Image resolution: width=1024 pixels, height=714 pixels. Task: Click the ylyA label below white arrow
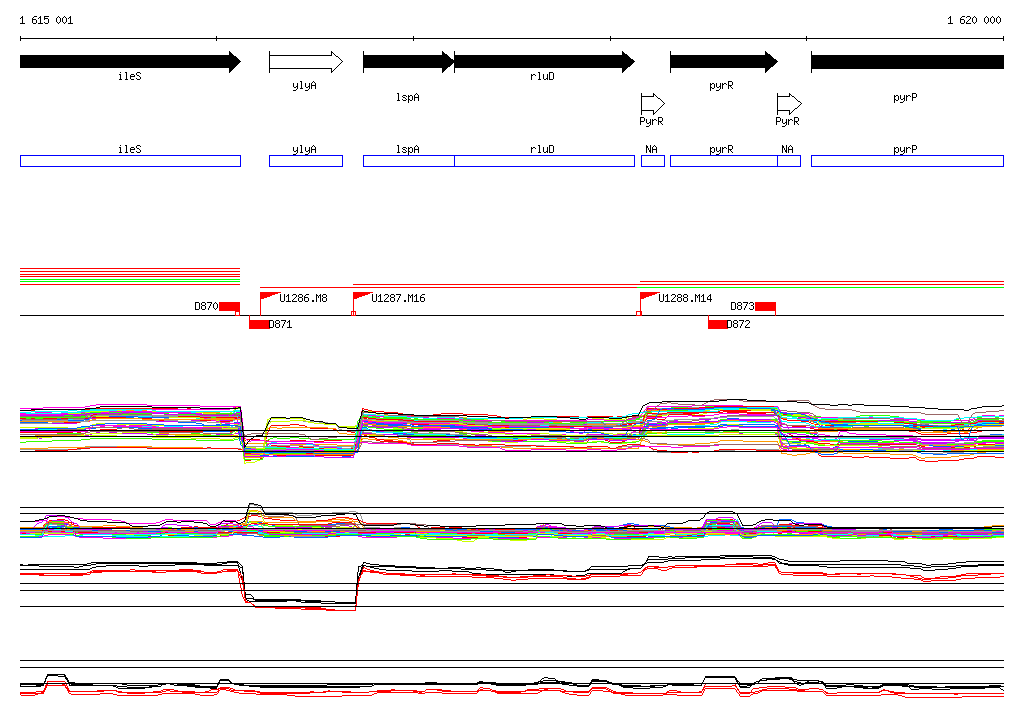[304, 86]
